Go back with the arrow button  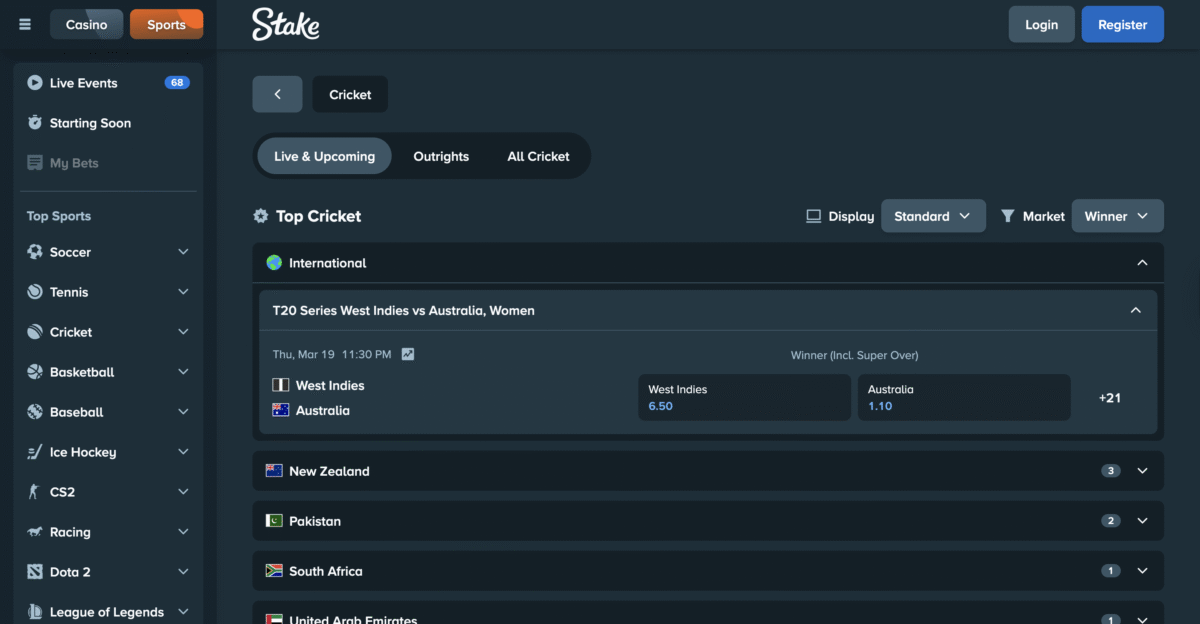(277, 94)
